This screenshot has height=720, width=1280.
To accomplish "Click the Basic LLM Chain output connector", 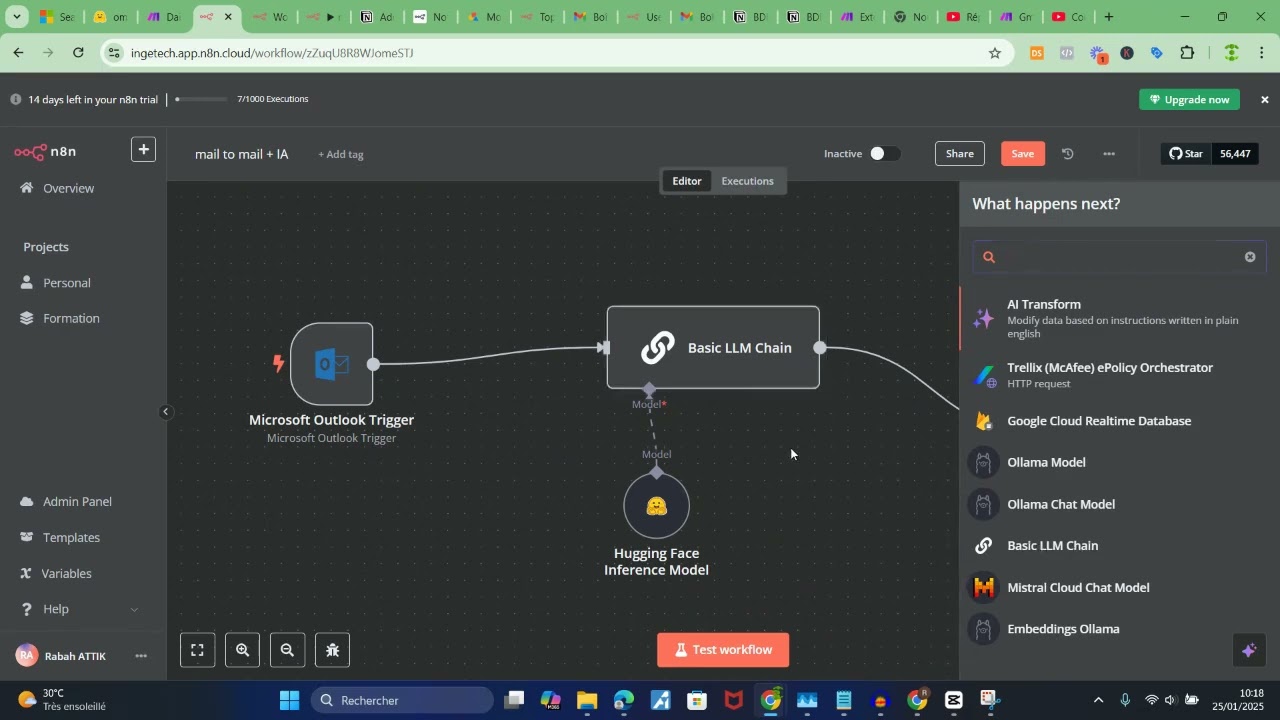I will pyautogui.click(x=820, y=347).
